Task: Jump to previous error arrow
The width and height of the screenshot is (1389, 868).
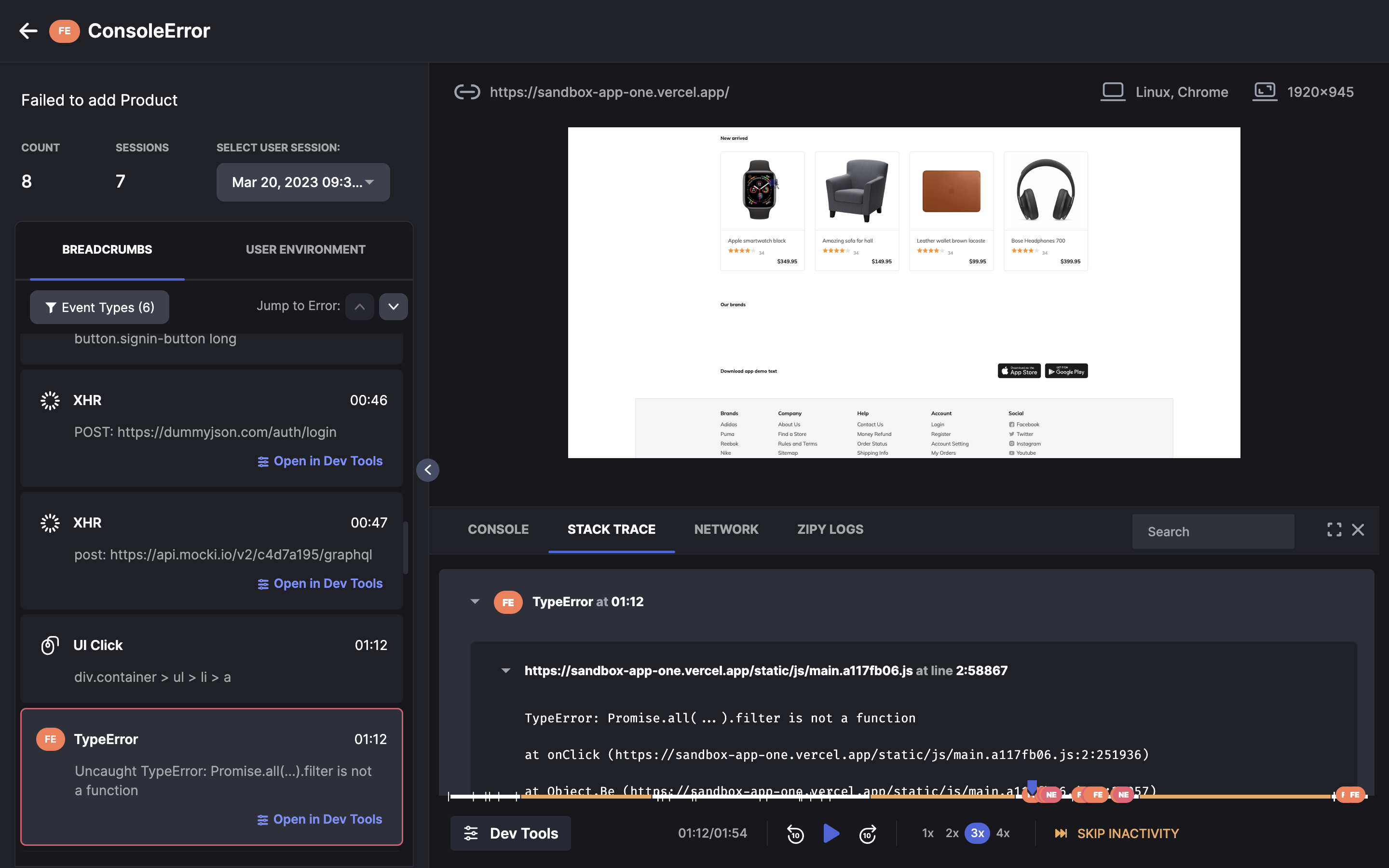Action: click(360, 307)
